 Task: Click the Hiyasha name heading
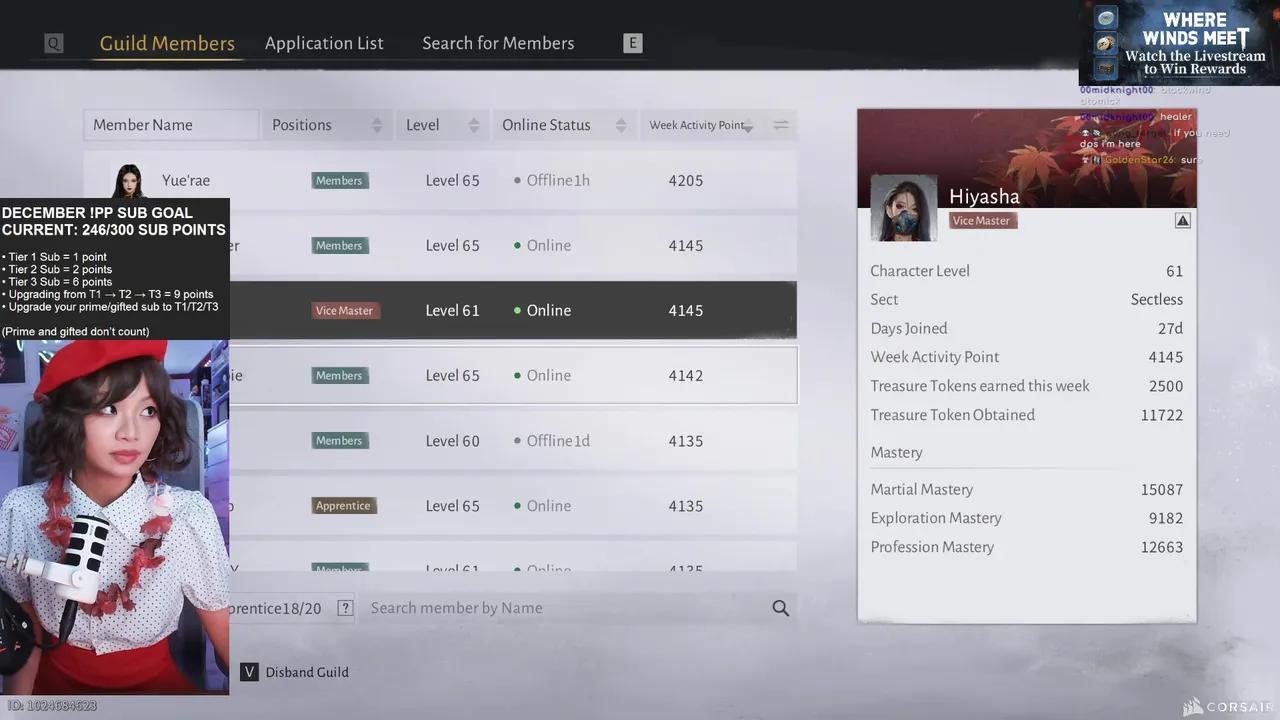(984, 196)
